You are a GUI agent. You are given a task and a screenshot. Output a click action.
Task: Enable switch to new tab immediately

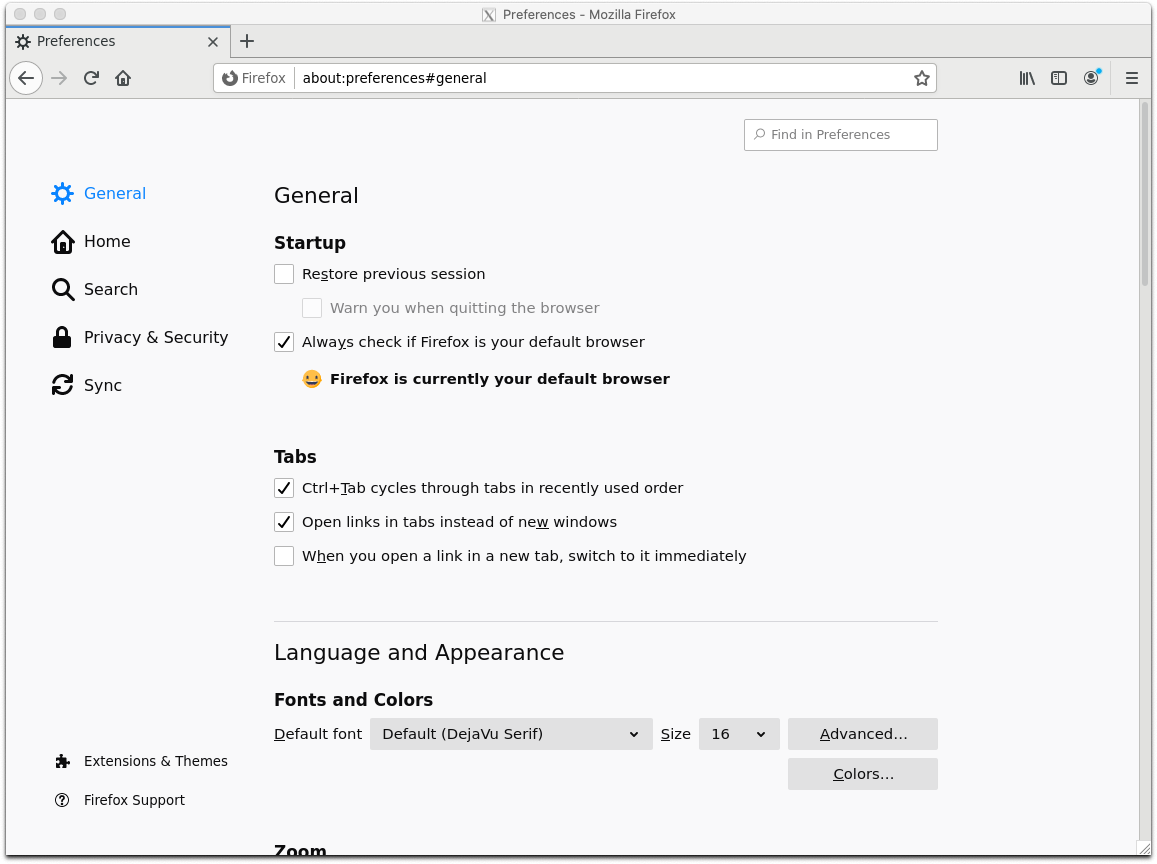(284, 556)
